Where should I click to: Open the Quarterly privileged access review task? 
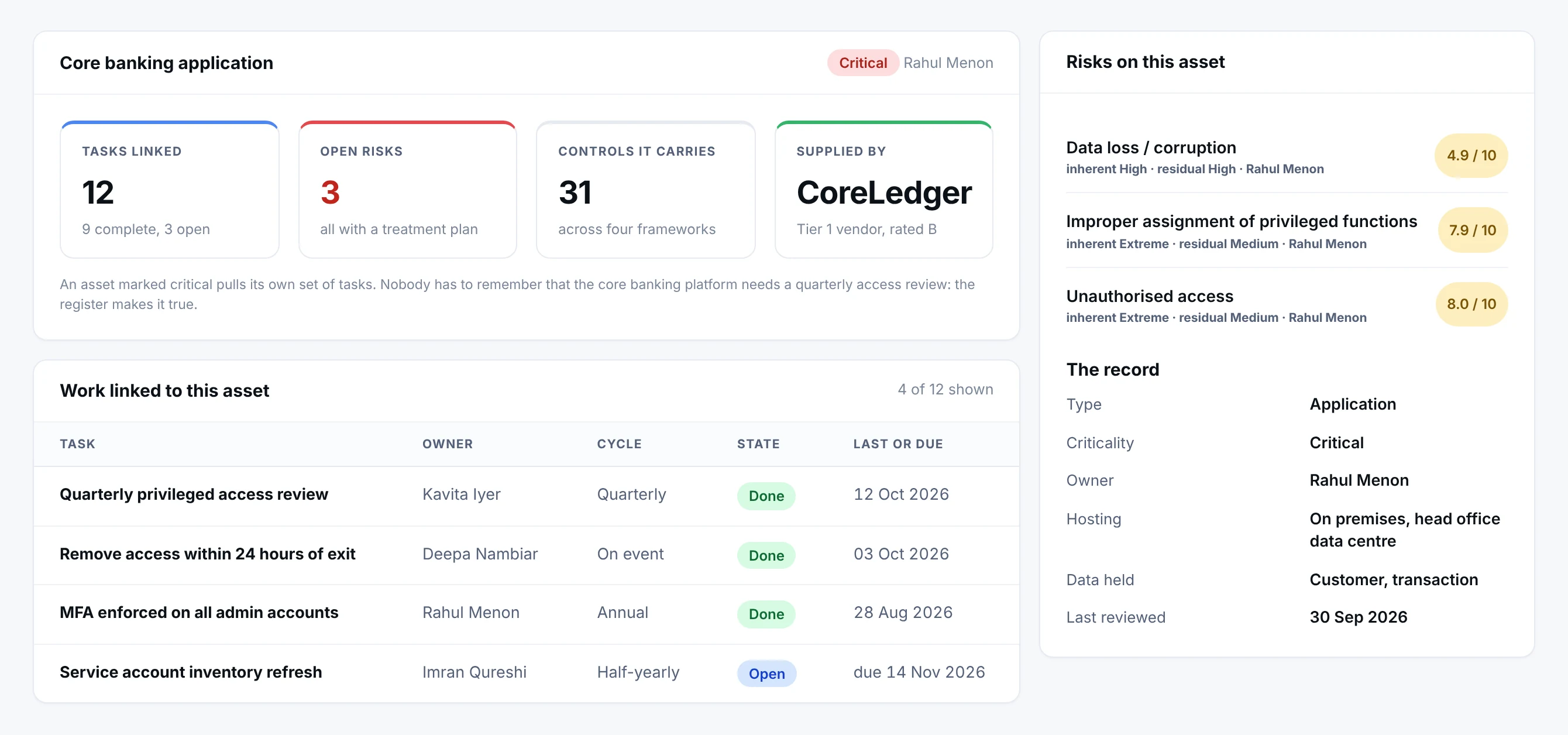click(x=194, y=494)
